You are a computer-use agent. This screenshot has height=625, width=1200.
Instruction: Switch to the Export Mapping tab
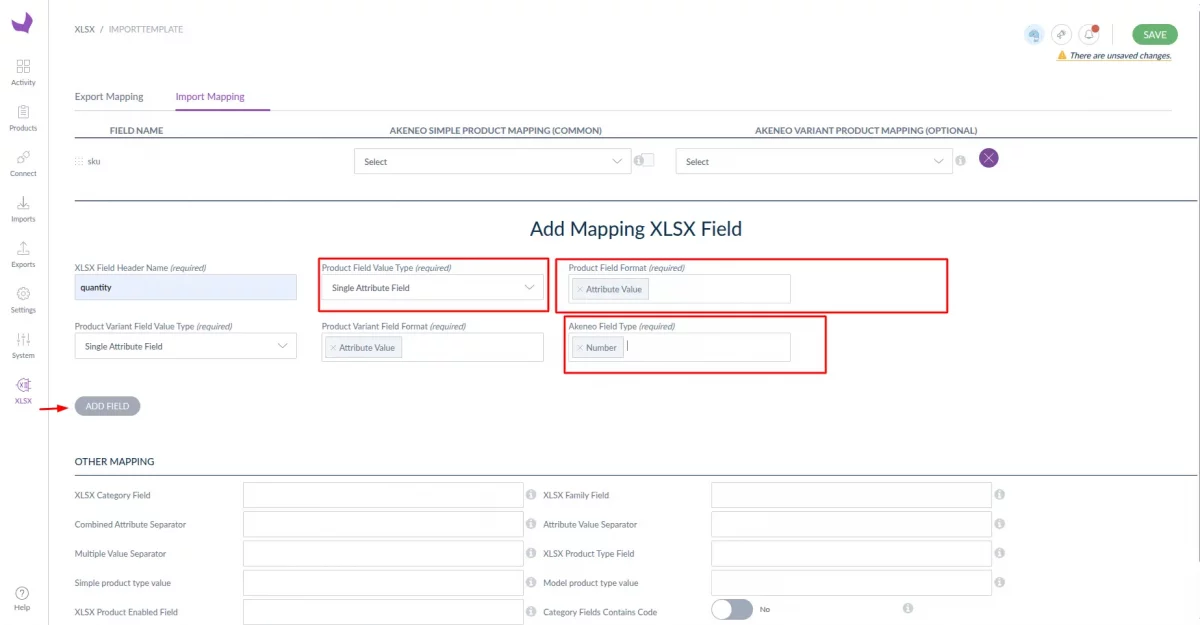109,97
